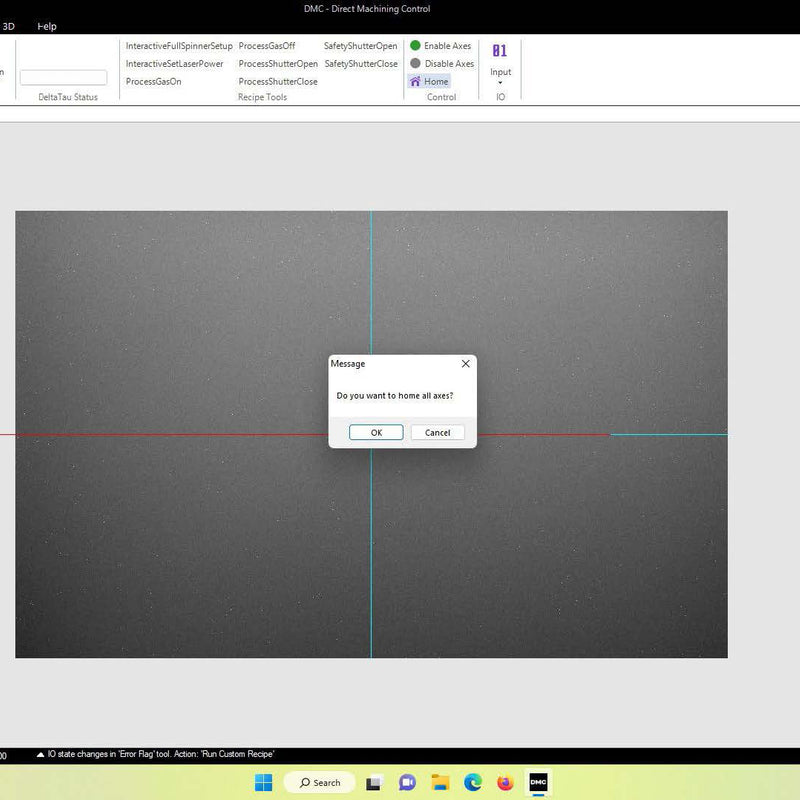
Task: Open the DMC app taskbar icon
Action: click(x=538, y=782)
